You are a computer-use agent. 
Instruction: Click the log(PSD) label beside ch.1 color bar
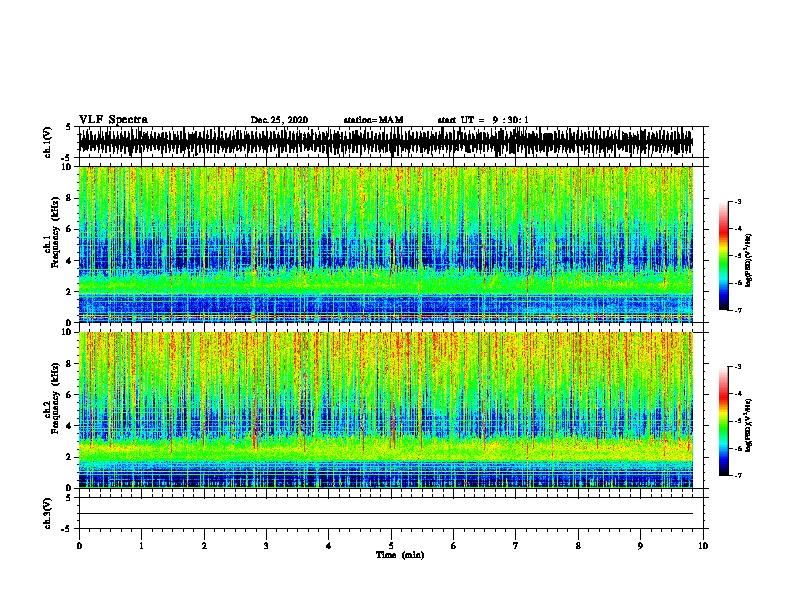point(749,261)
